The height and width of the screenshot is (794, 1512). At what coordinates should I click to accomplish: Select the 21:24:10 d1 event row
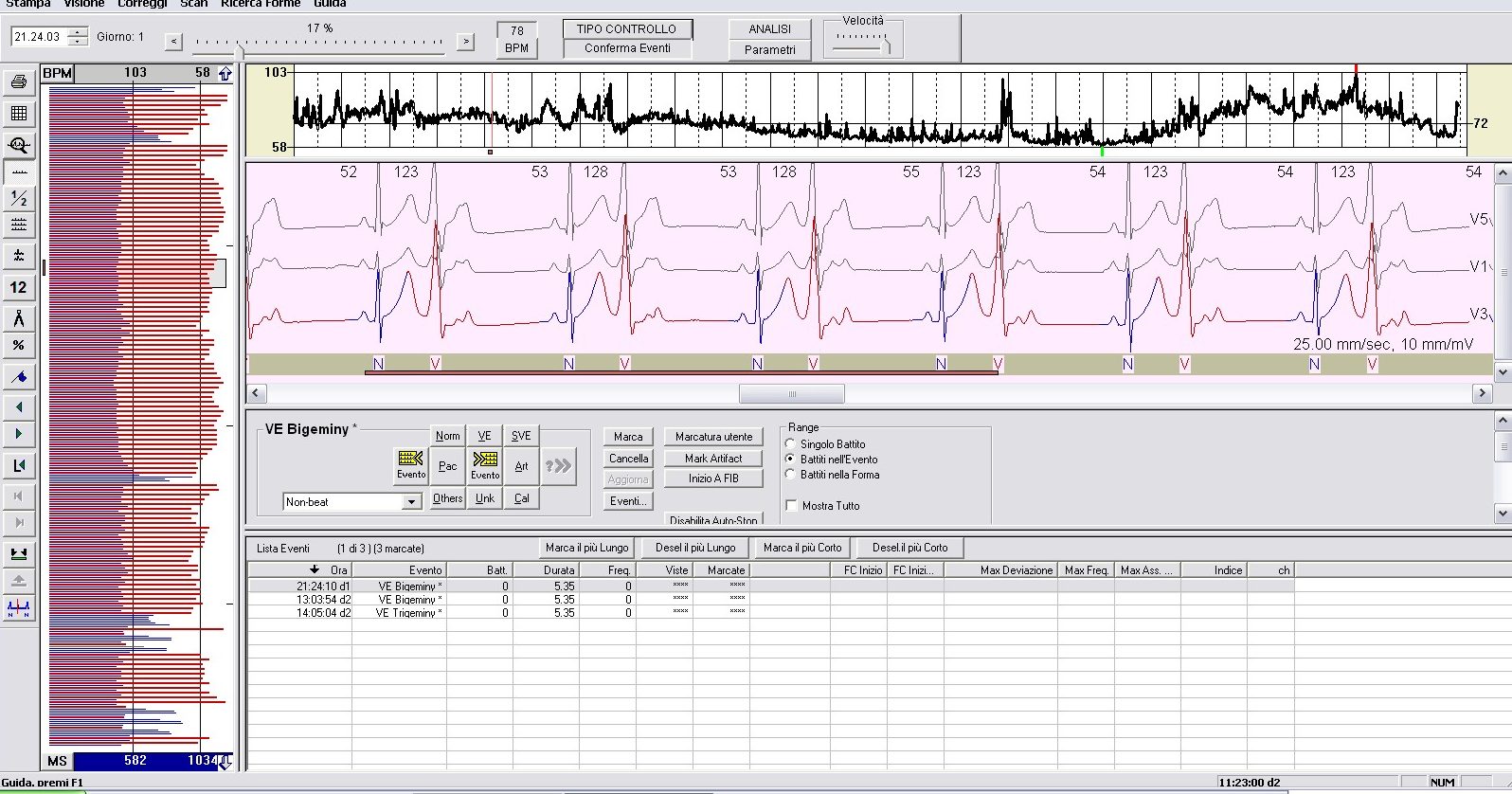pyautogui.click(x=771, y=586)
